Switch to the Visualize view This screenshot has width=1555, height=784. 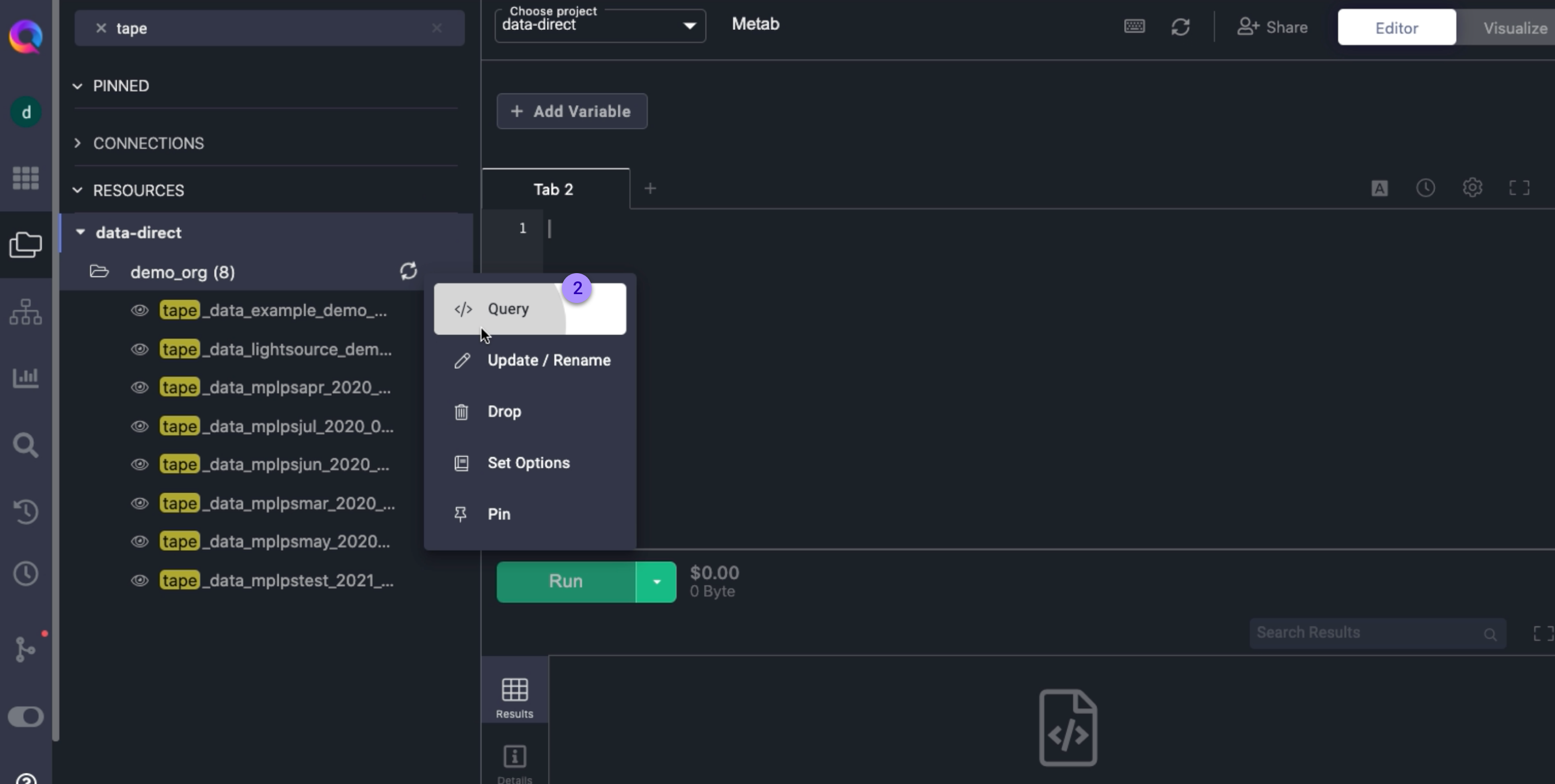1514,28
